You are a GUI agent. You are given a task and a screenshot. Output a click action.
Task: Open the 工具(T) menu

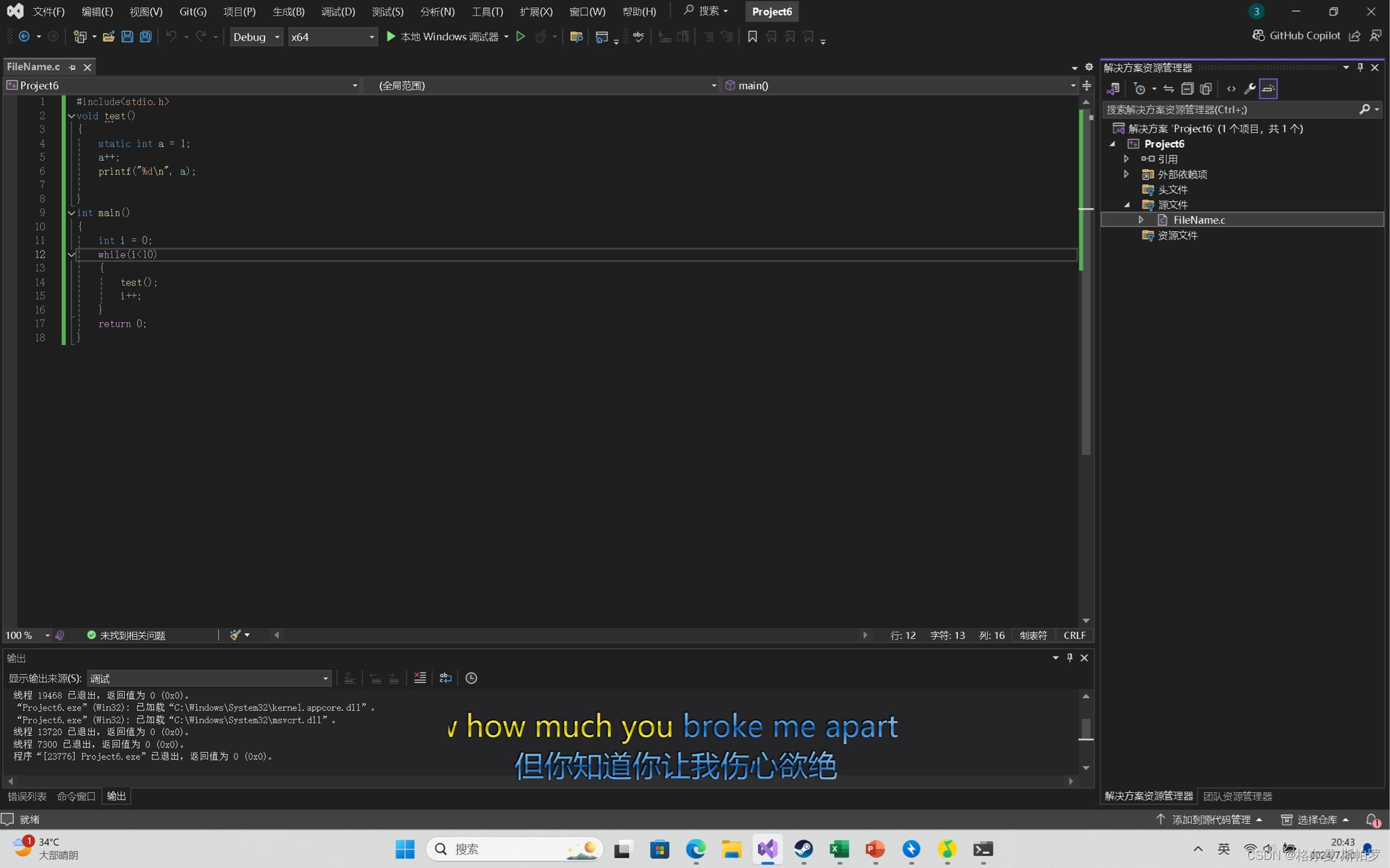click(x=487, y=12)
